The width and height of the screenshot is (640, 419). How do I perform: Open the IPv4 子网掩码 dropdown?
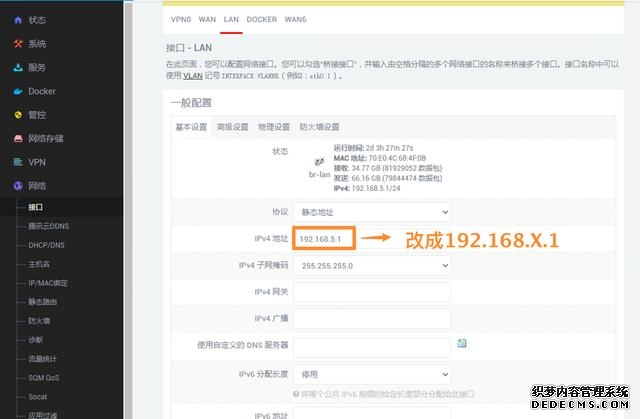[x=372, y=266]
